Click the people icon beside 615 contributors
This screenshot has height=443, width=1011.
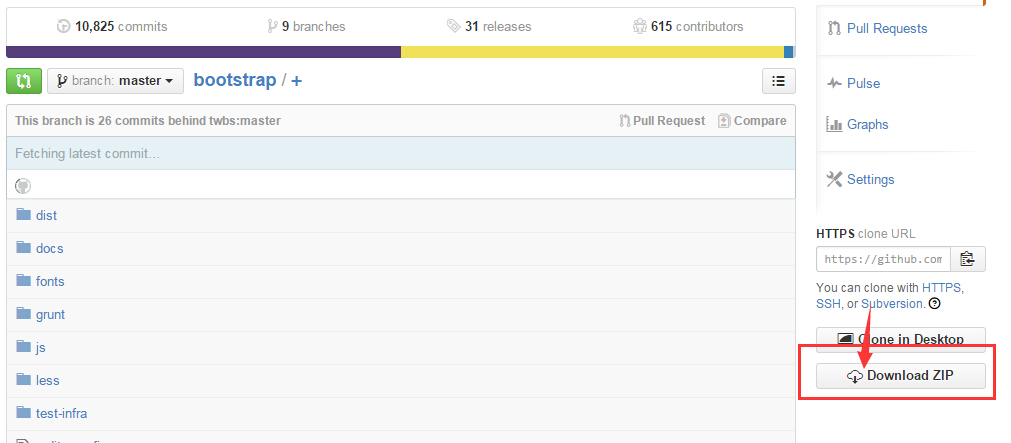click(x=640, y=26)
